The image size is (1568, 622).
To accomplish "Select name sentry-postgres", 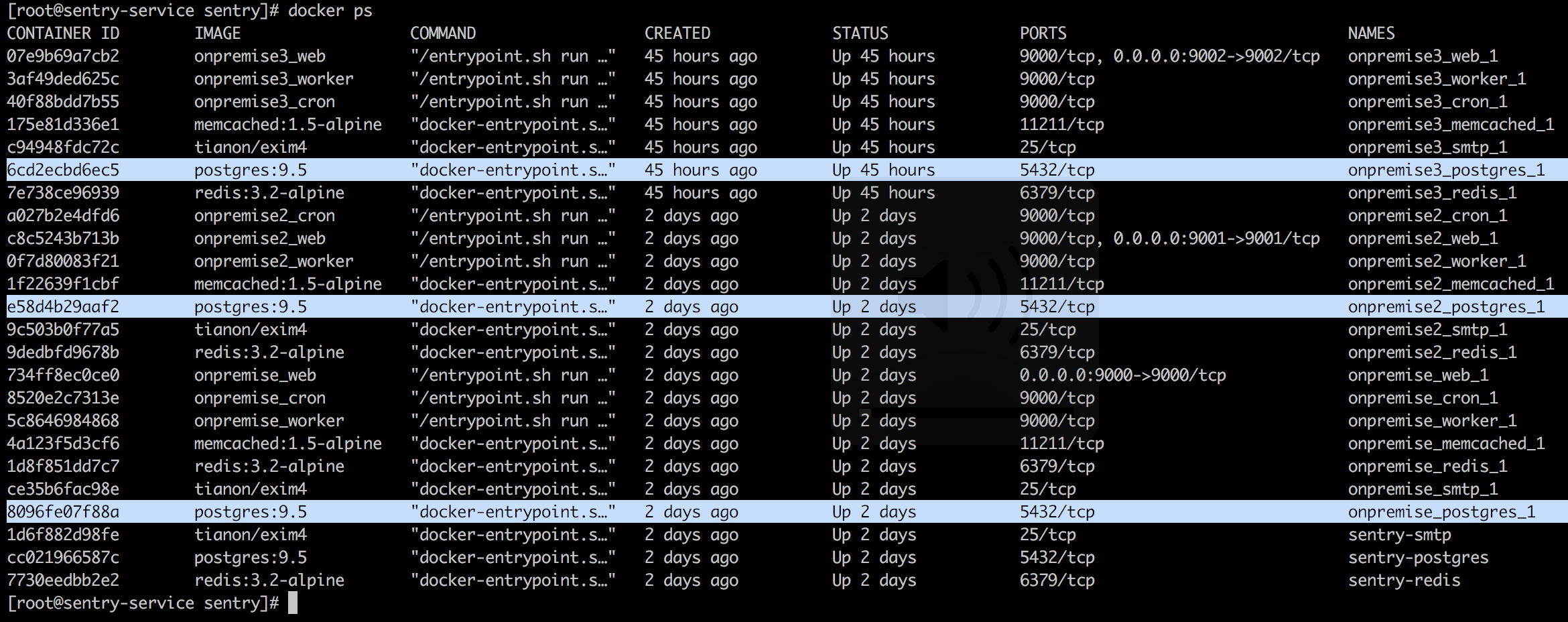I will (1419, 558).
